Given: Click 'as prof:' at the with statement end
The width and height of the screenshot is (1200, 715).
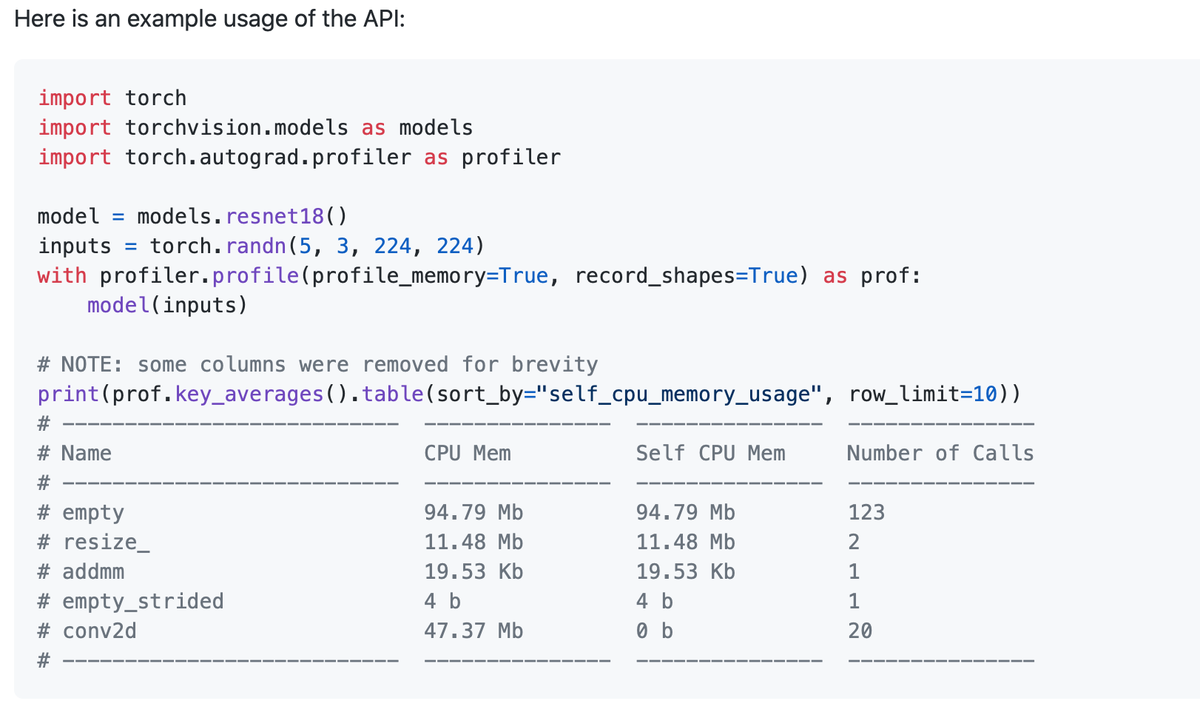Looking at the screenshot, I should tap(872, 275).
